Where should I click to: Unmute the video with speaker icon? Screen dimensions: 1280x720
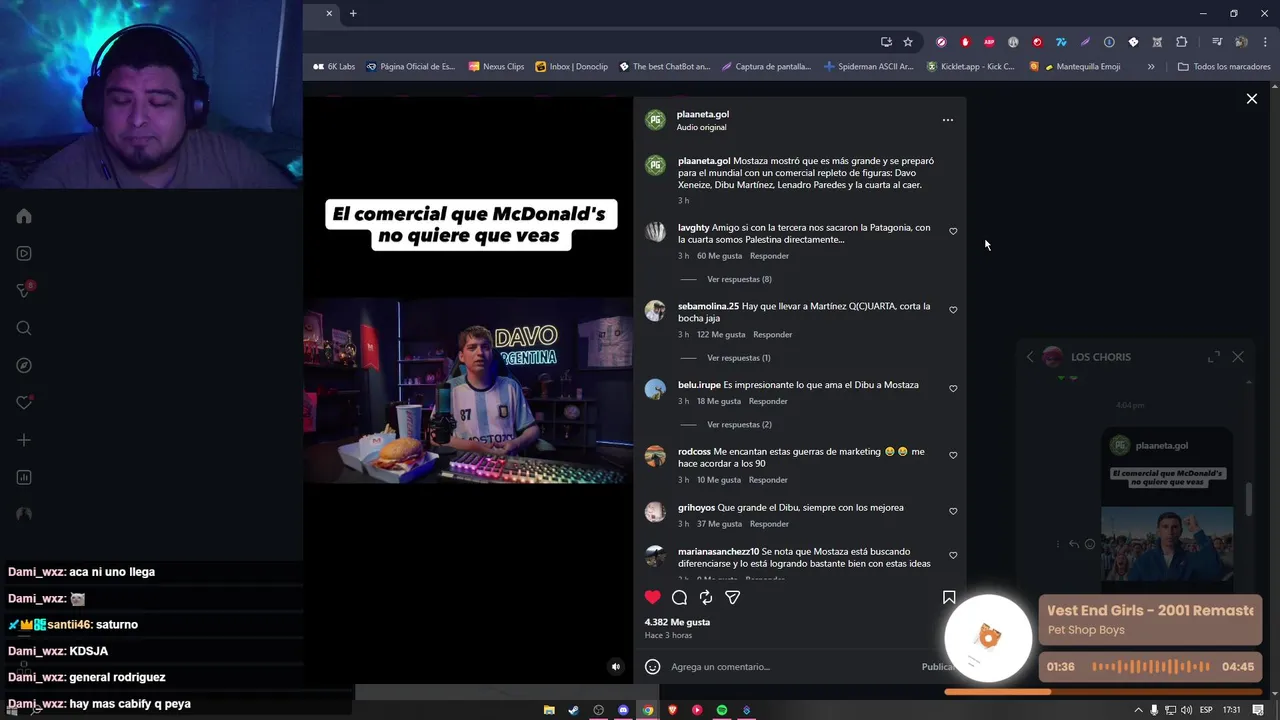click(x=616, y=667)
